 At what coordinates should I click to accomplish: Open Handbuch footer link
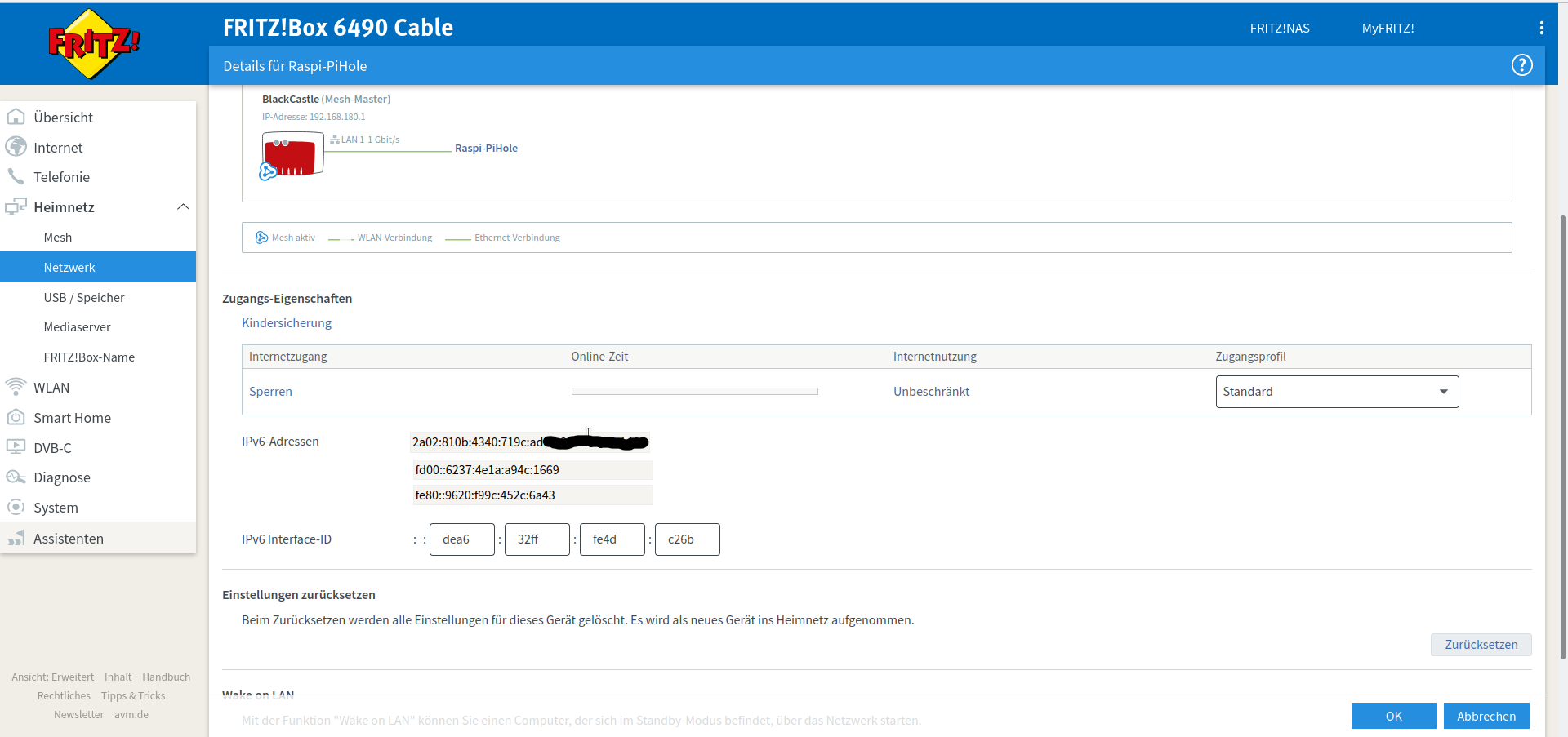click(166, 677)
